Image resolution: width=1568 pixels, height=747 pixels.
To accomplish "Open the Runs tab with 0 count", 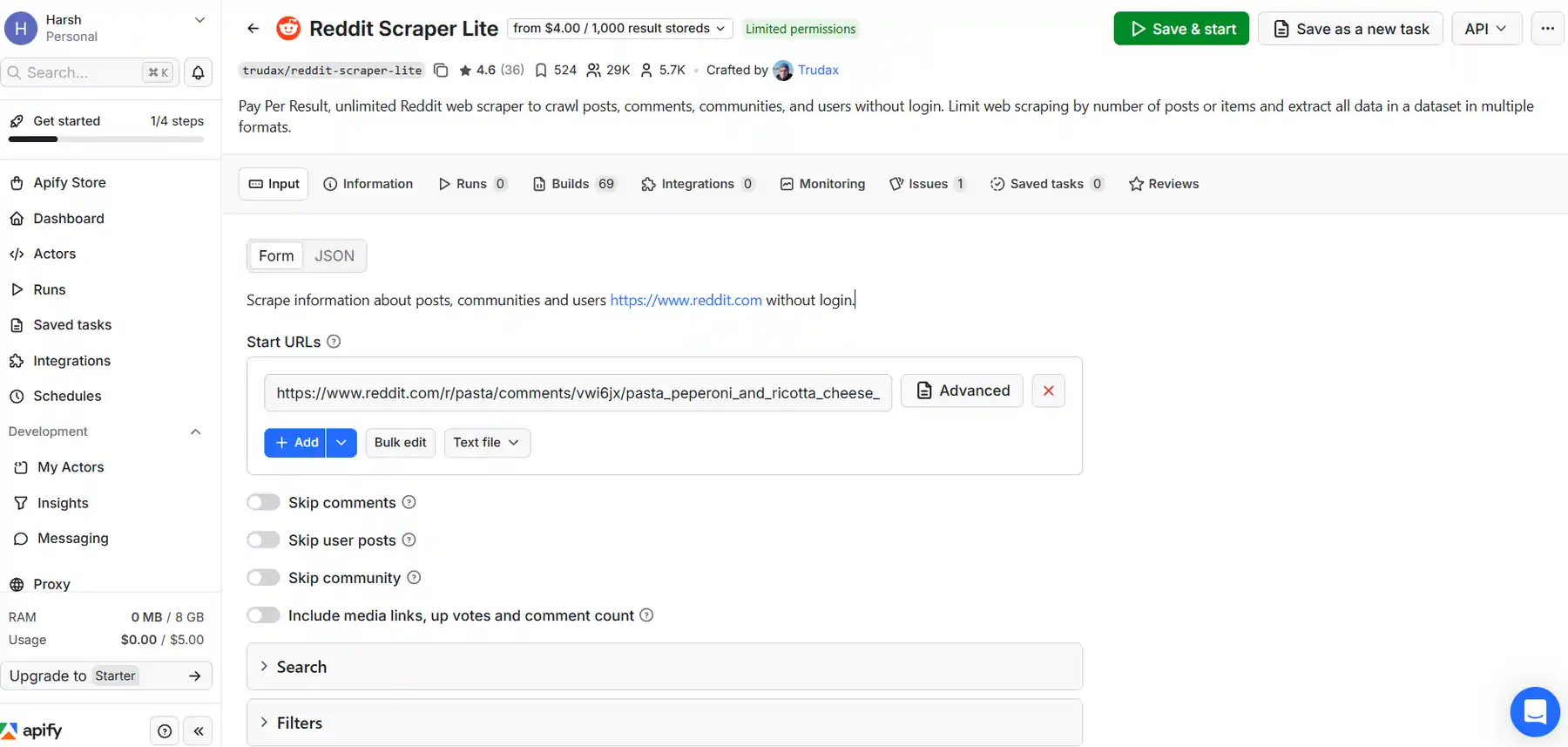I will [472, 184].
